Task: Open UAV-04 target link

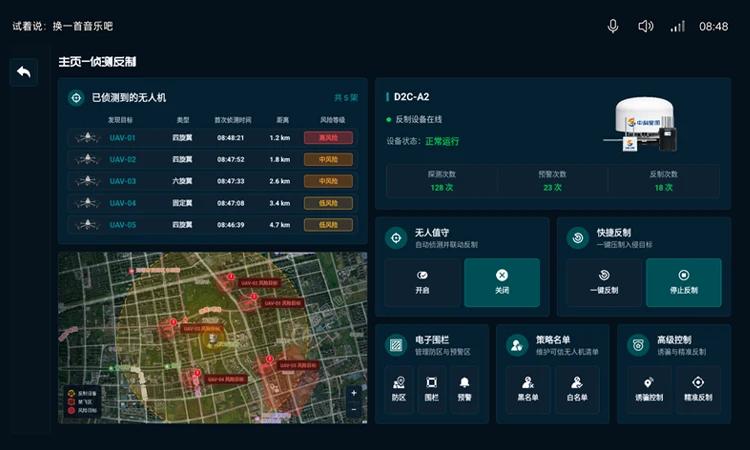Action: pyautogui.click(x=122, y=203)
